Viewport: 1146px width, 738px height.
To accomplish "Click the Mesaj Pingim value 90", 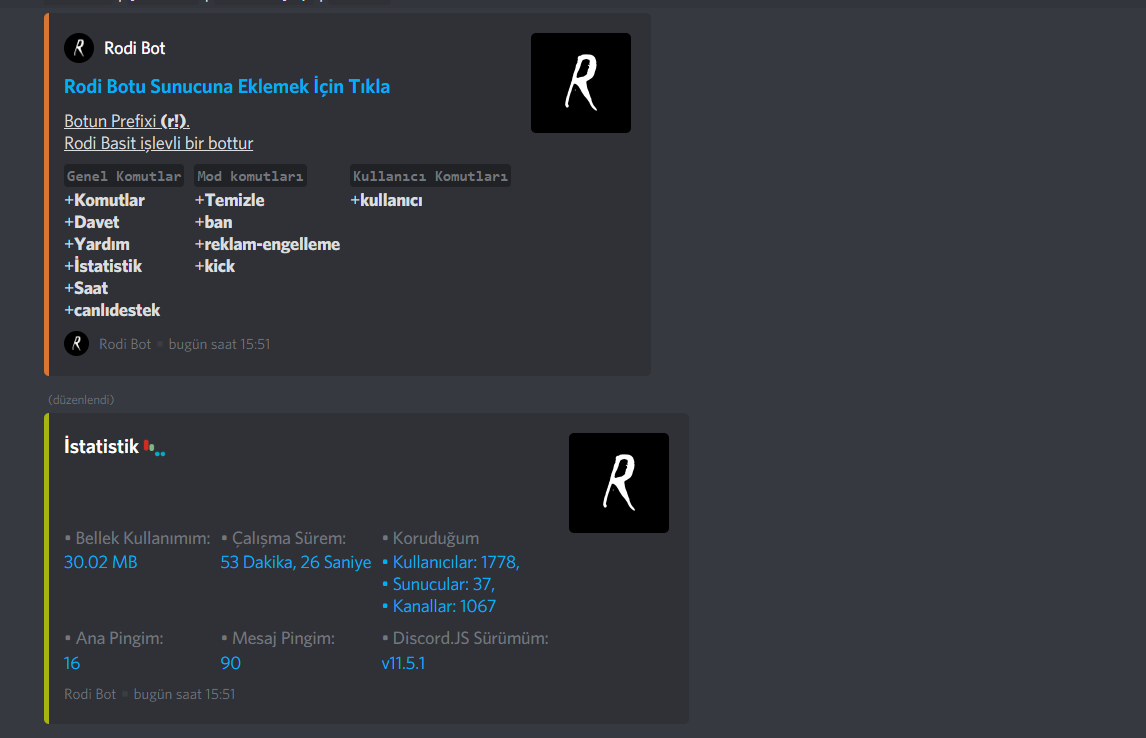I will tap(230, 663).
